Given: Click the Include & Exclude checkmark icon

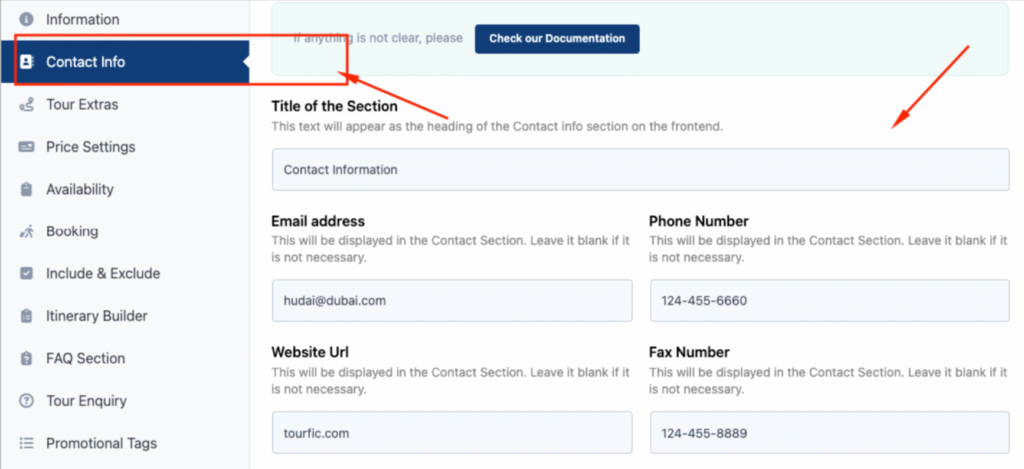Looking at the screenshot, I should [x=26, y=274].
